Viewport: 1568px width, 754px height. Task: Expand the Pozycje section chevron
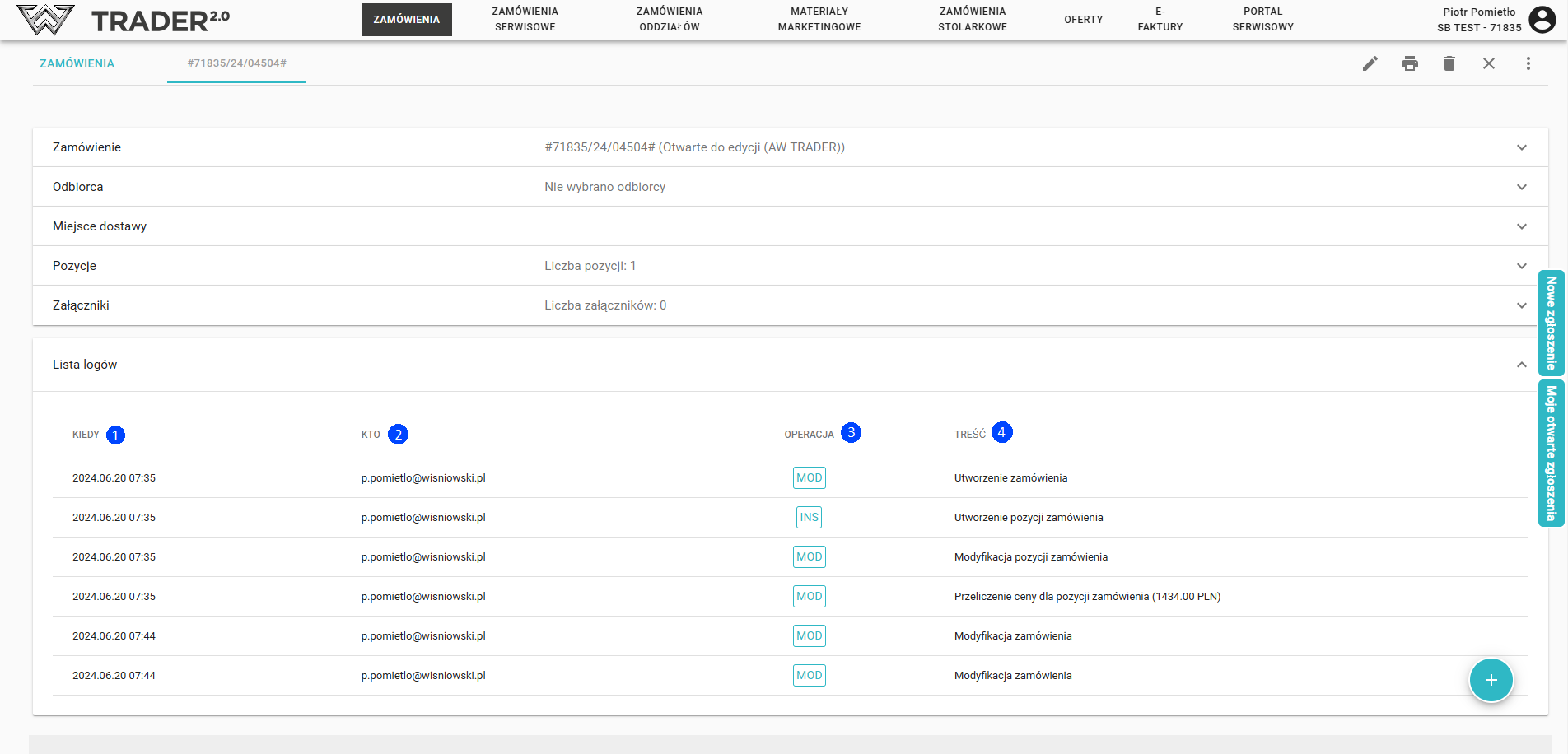click(x=1521, y=266)
